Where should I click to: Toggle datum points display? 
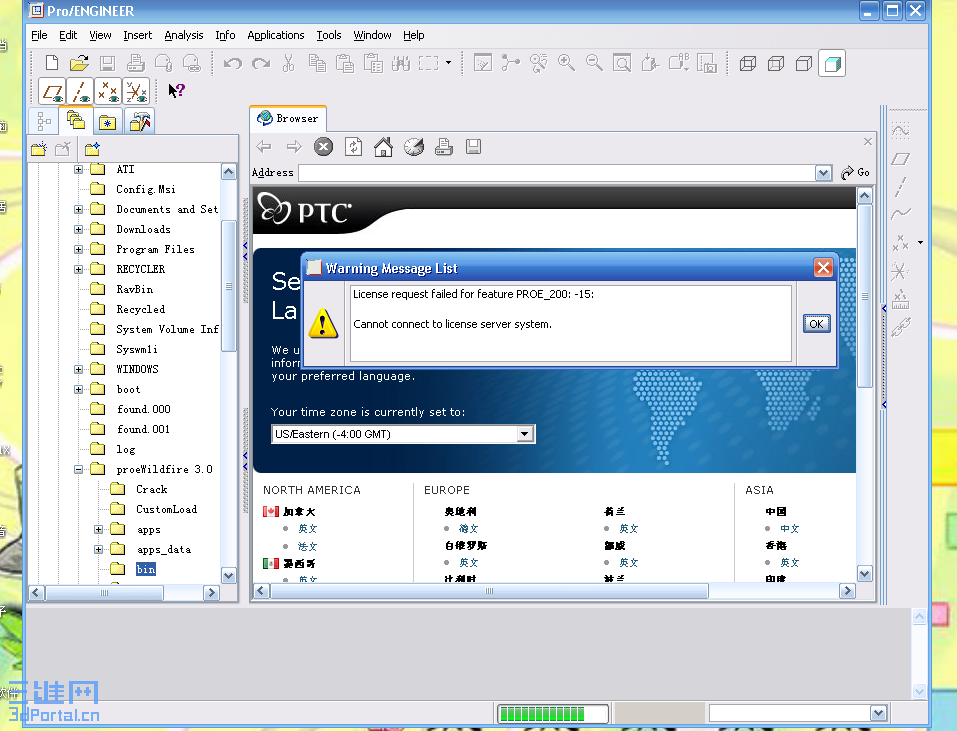[108, 92]
